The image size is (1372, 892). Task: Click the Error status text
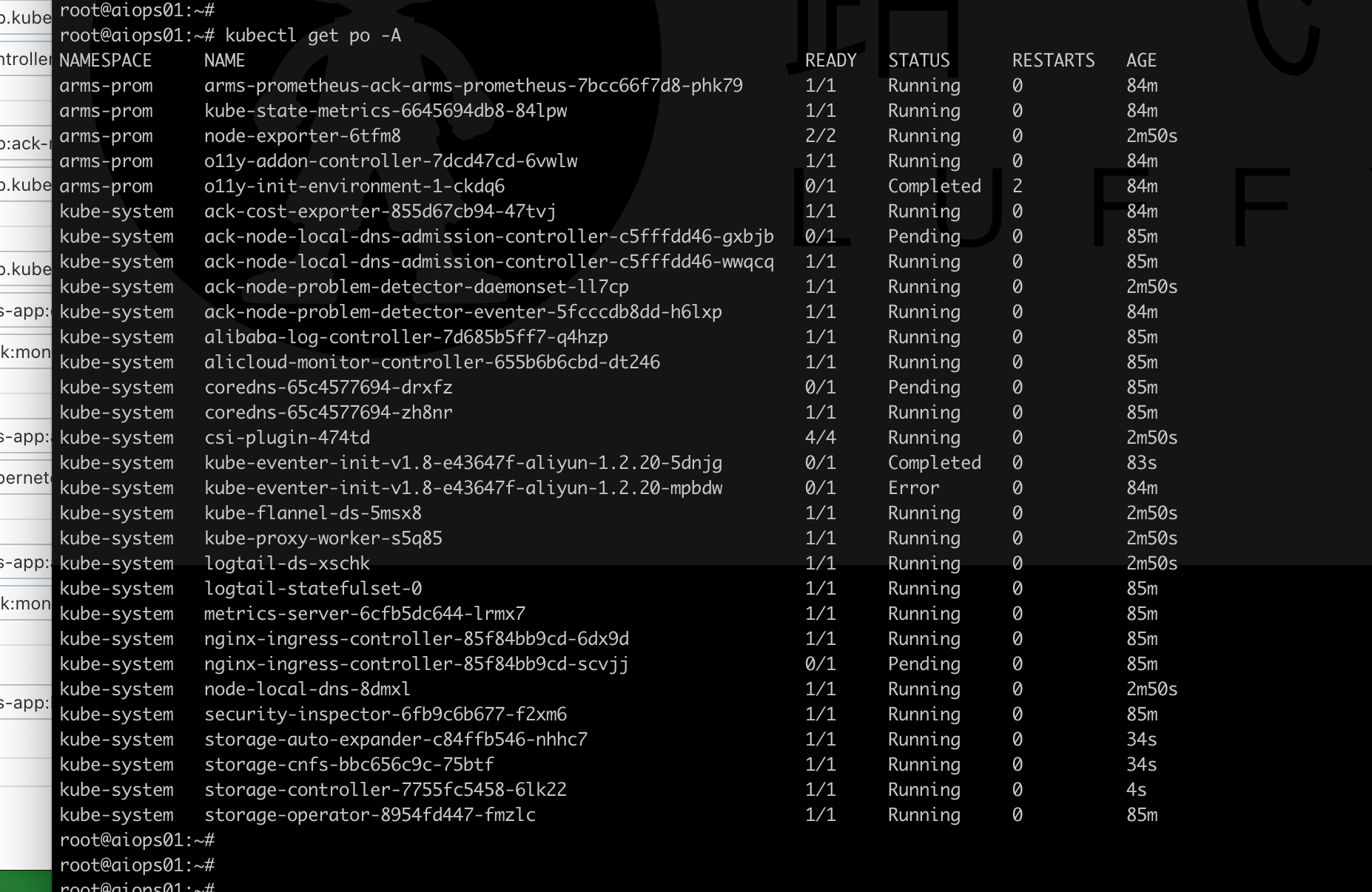(x=913, y=488)
